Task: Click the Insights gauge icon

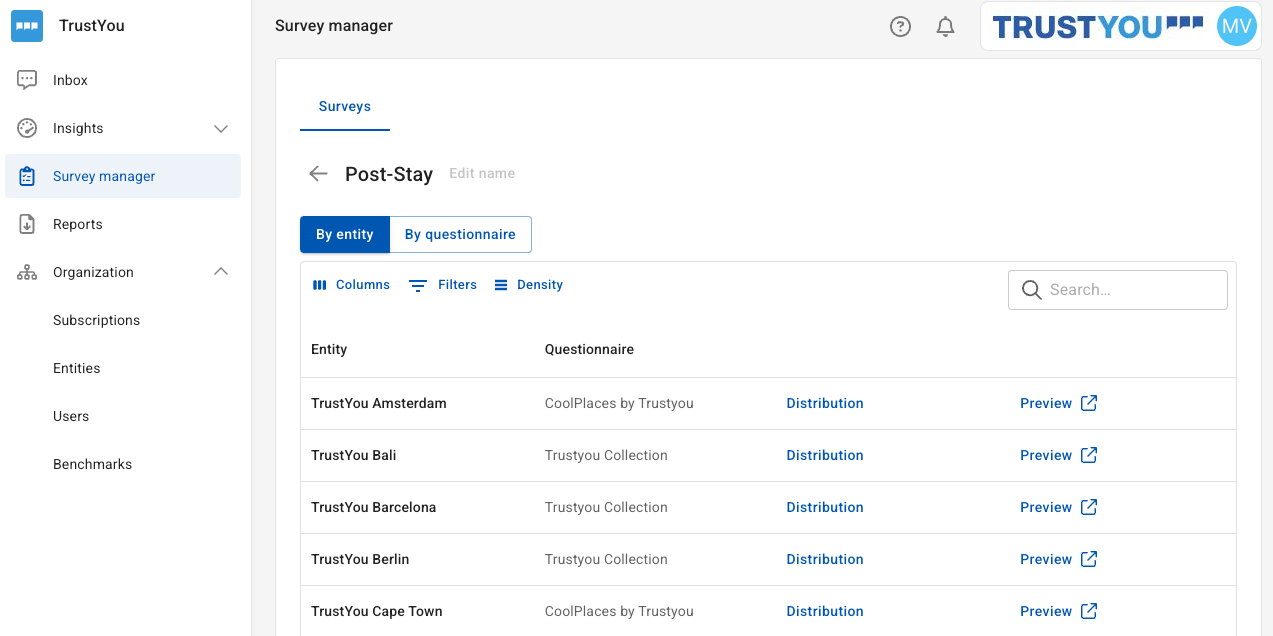Action: [x=27, y=128]
